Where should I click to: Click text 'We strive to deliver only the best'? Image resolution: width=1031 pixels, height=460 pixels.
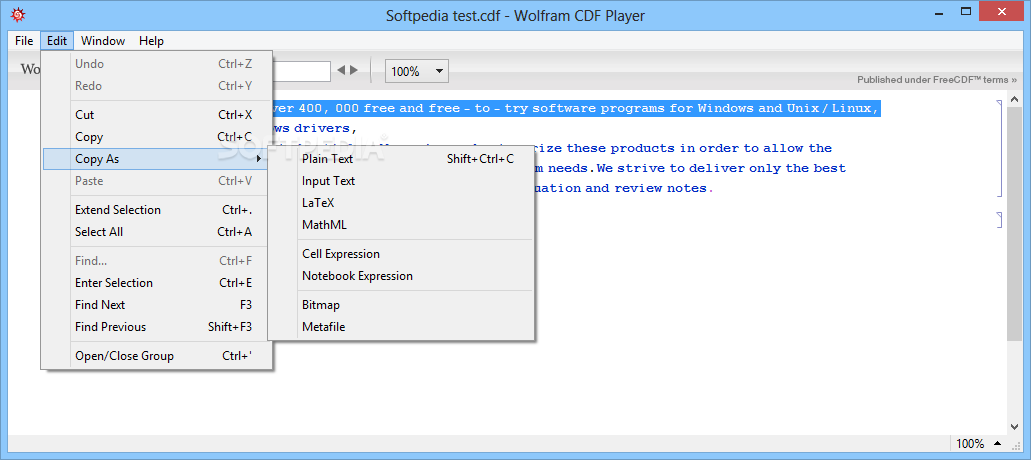coord(721,168)
